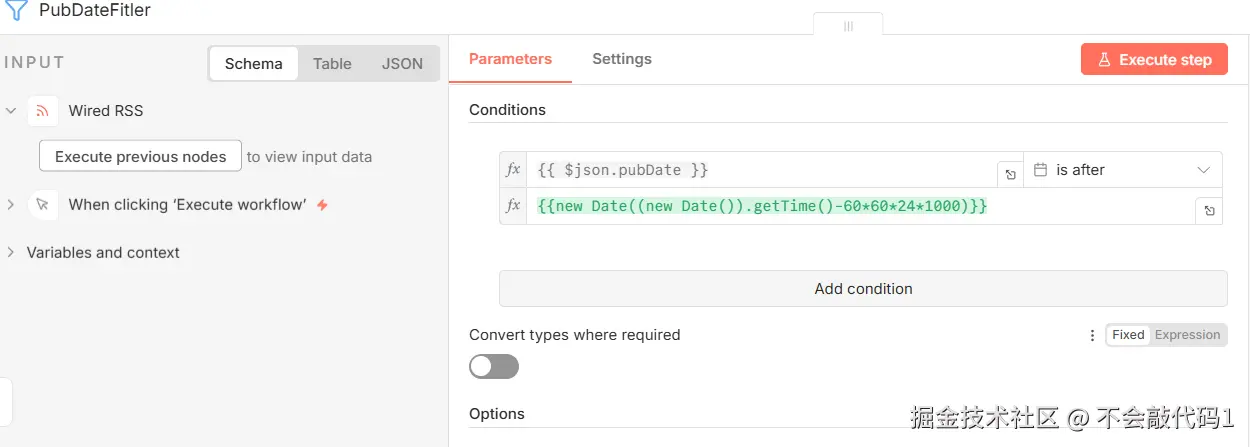This screenshot has width=1250, height=447.
Task: Show input in JSON view
Action: (402, 64)
